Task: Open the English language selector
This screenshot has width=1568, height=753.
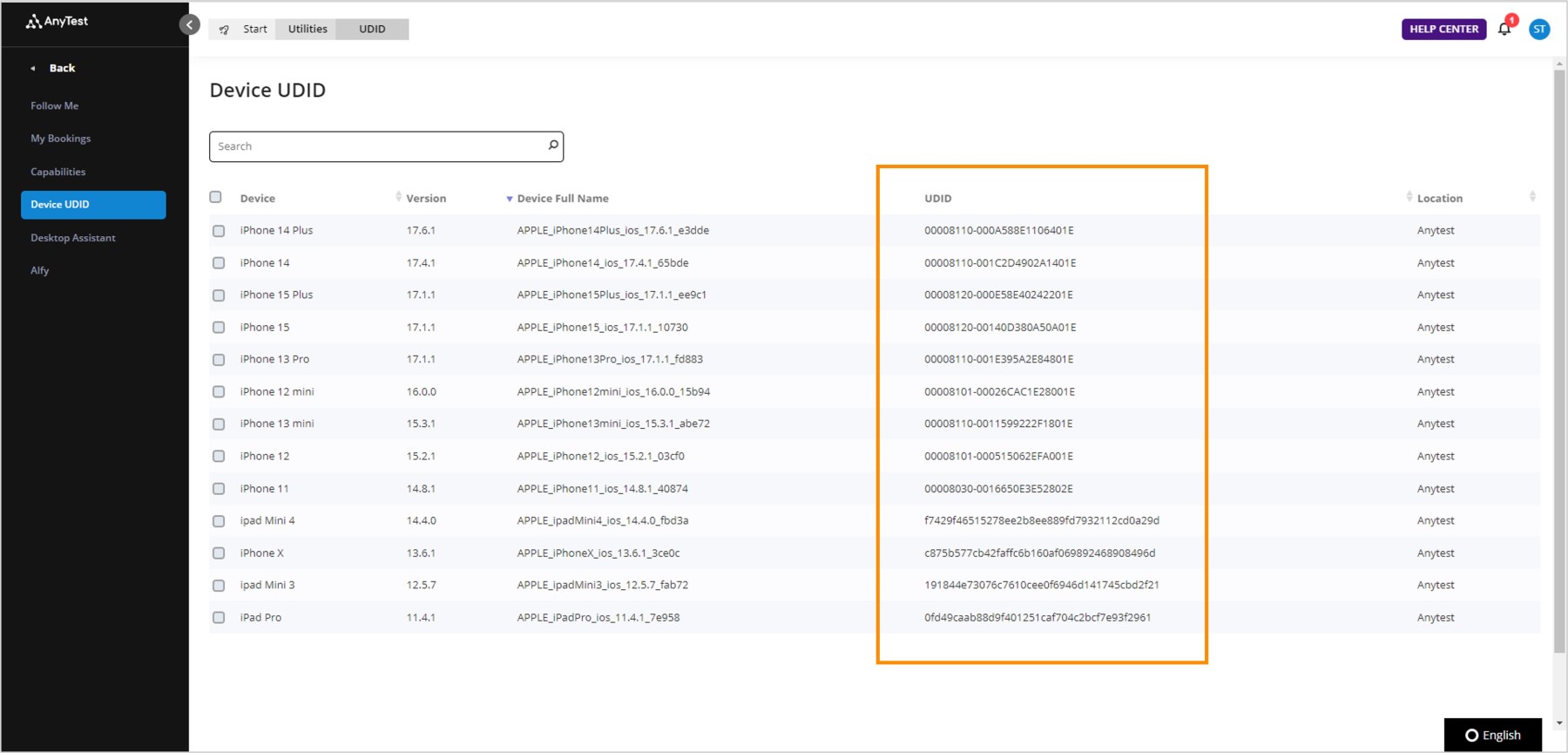Action: [x=1493, y=735]
